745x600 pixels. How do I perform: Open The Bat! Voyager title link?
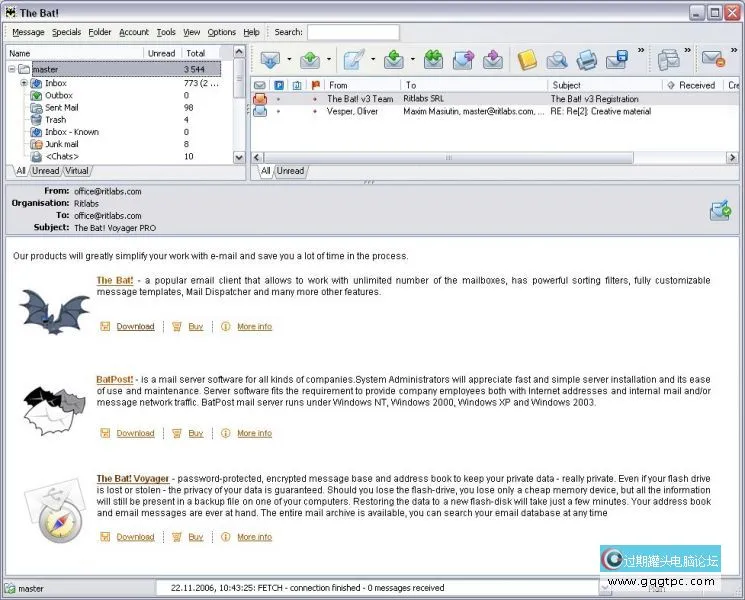point(133,478)
